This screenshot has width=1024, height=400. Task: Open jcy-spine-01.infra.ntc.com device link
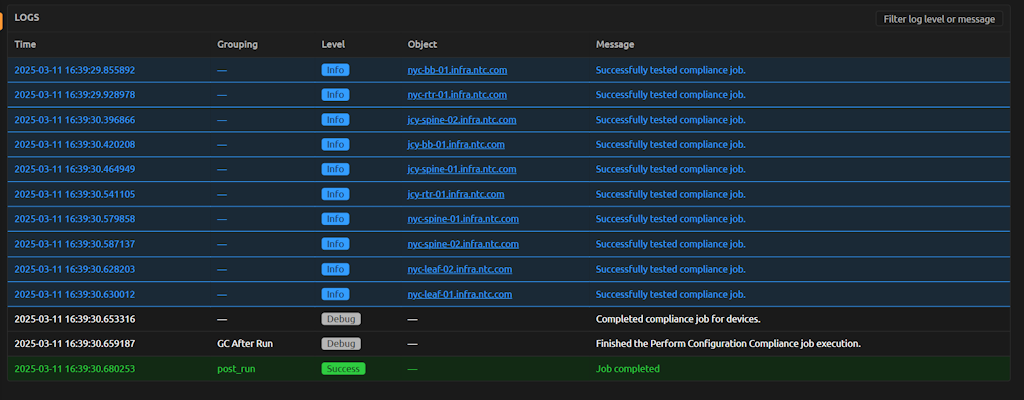[x=461, y=169]
